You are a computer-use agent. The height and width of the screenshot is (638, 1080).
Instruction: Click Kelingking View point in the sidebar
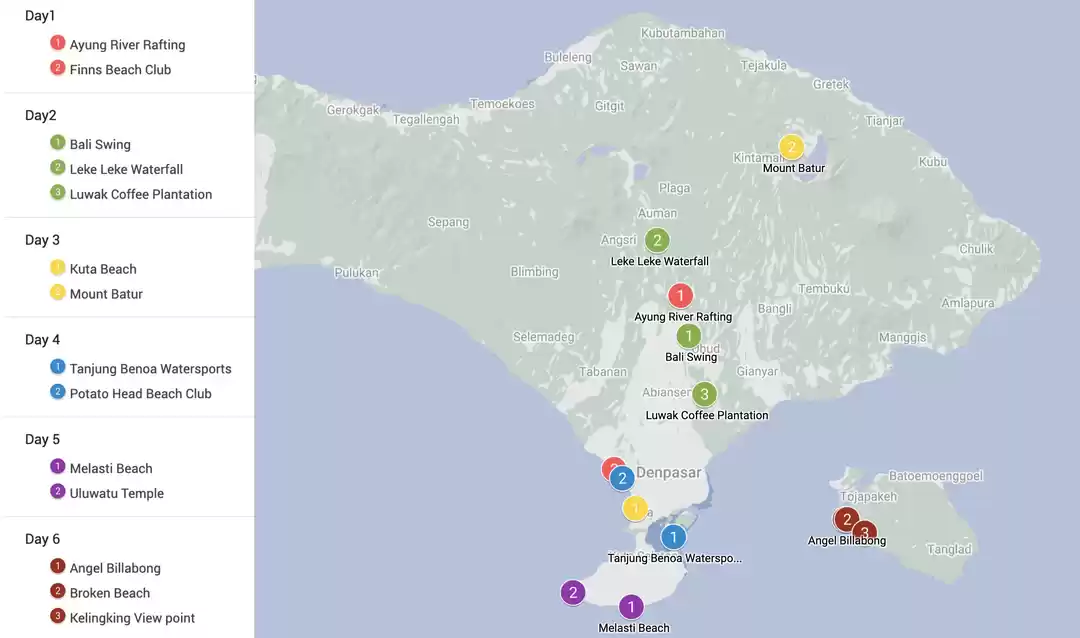[x=132, y=618]
